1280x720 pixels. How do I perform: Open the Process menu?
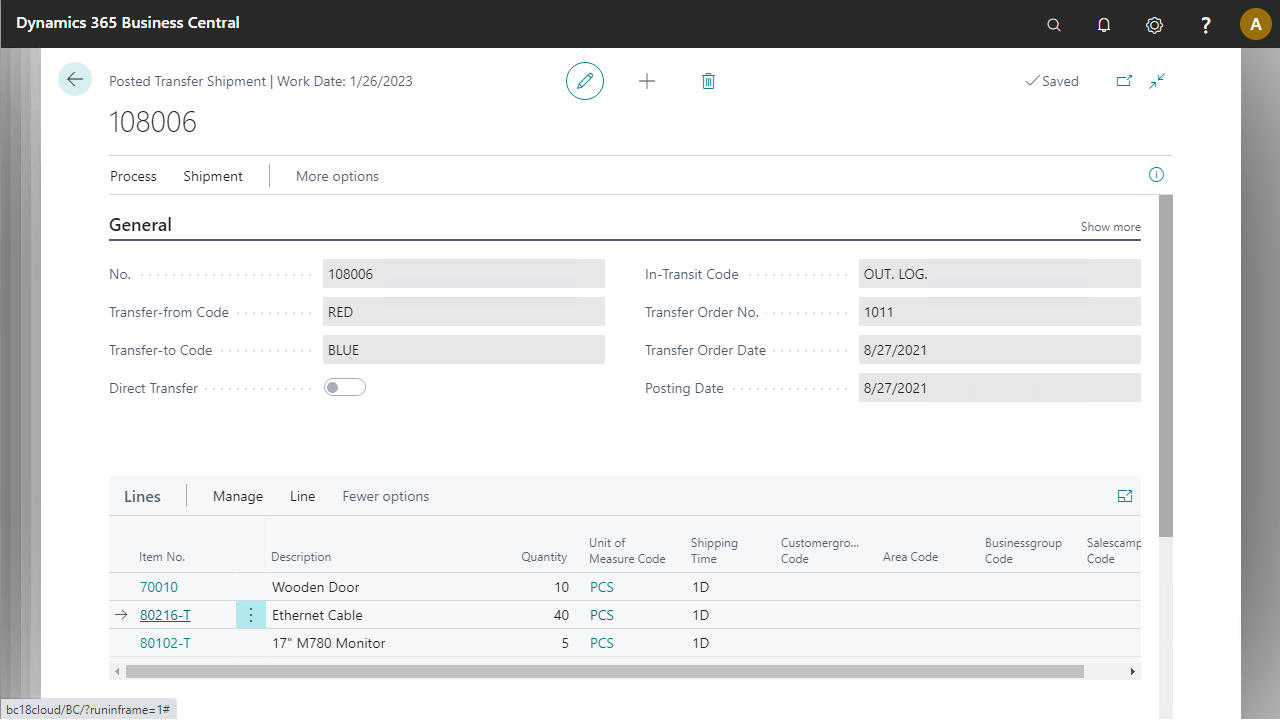pos(133,176)
